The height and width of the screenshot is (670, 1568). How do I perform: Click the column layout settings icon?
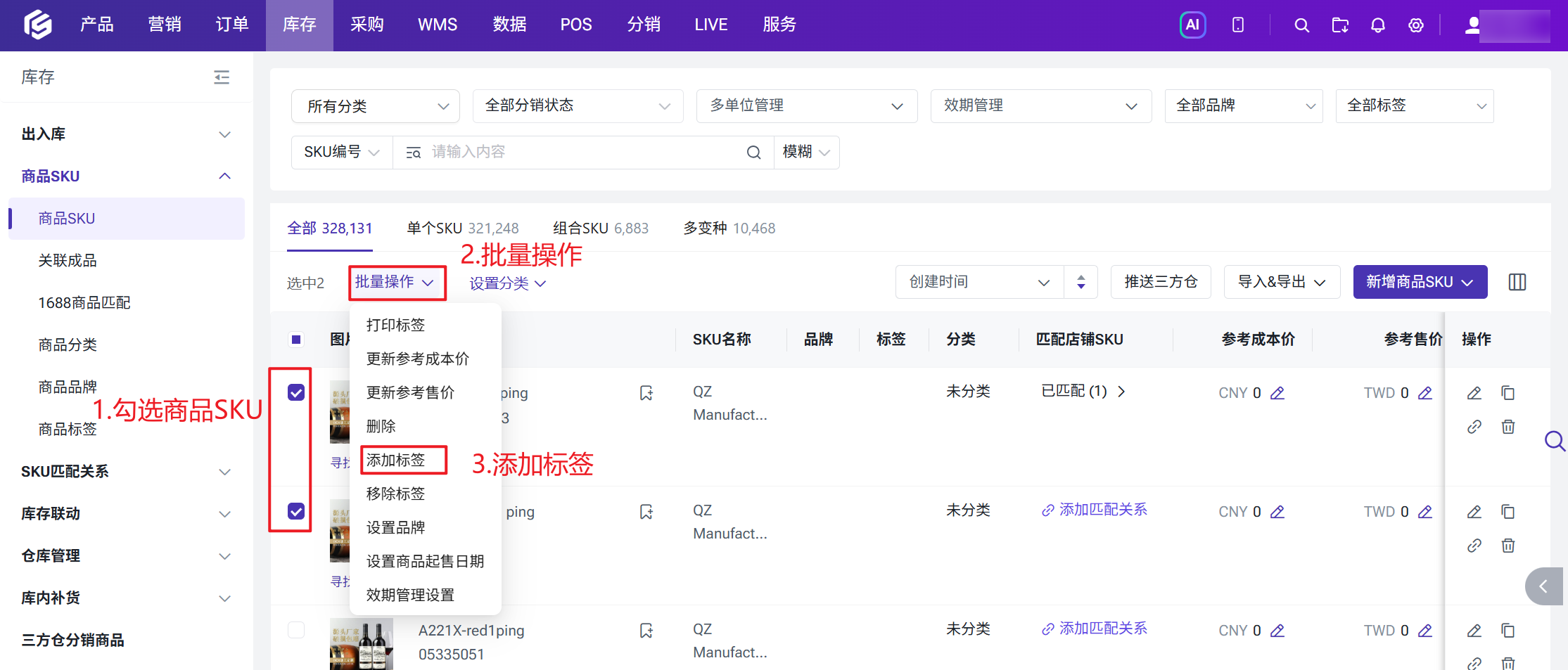tap(1517, 282)
